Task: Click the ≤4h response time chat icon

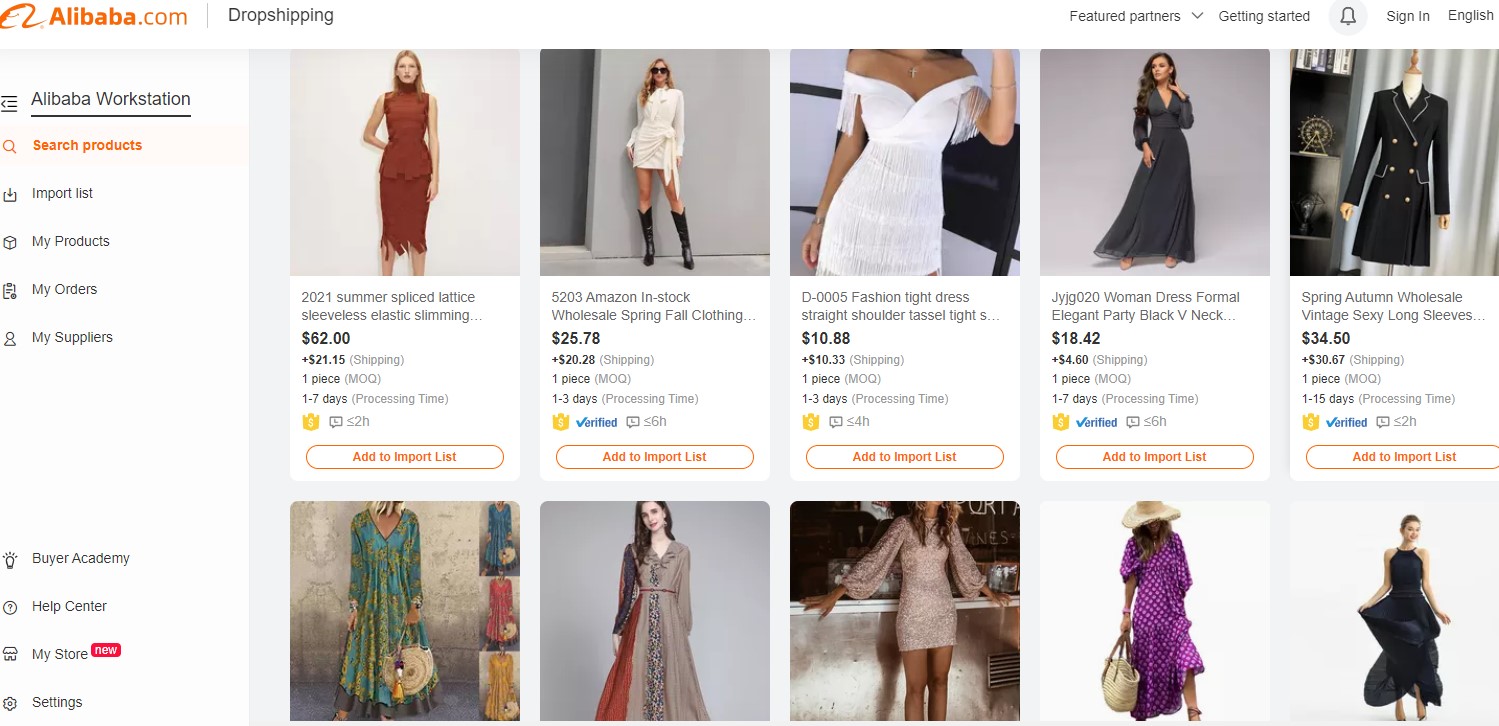Action: [x=837, y=421]
